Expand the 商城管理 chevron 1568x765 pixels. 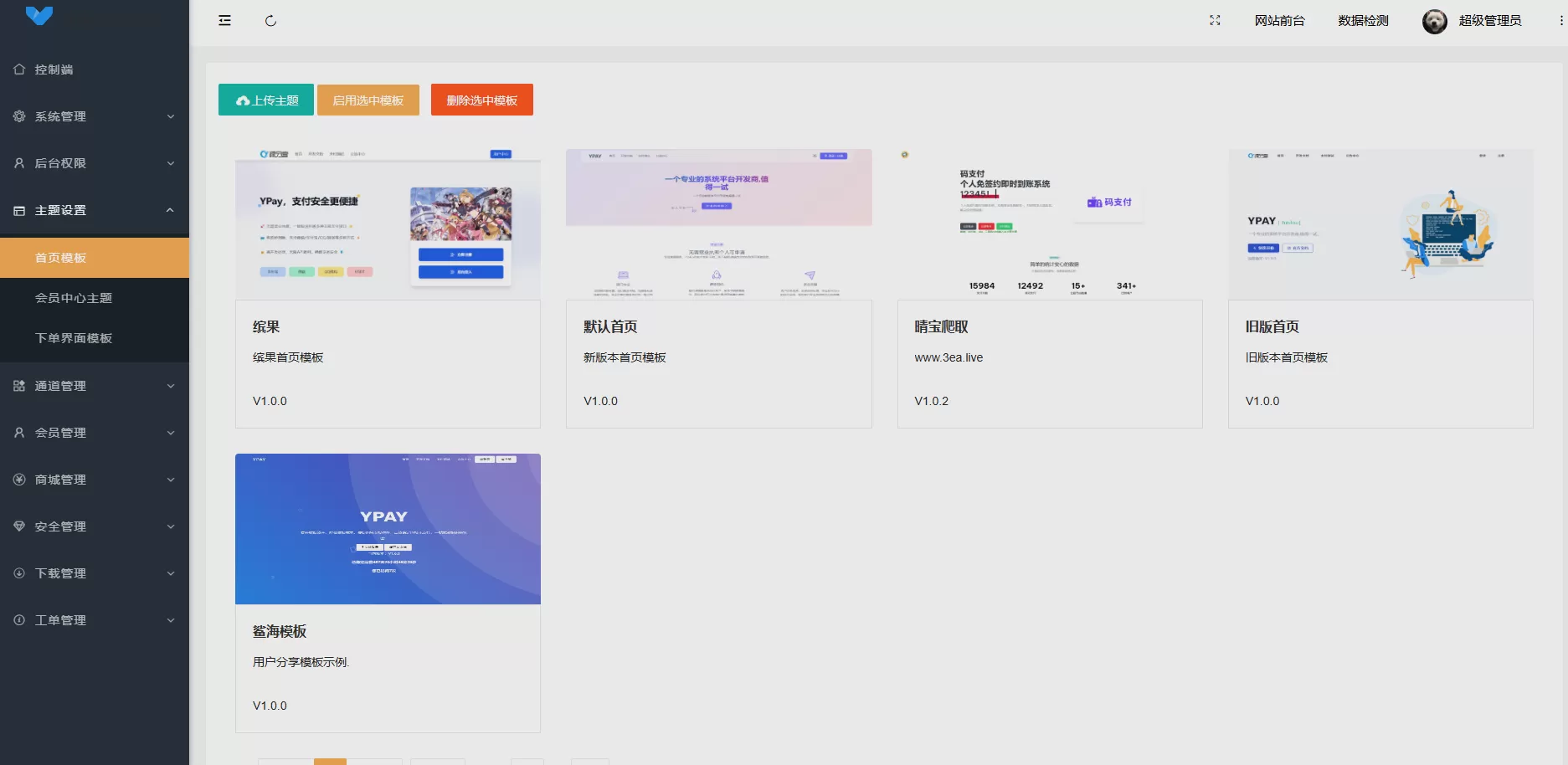pyautogui.click(x=171, y=480)
